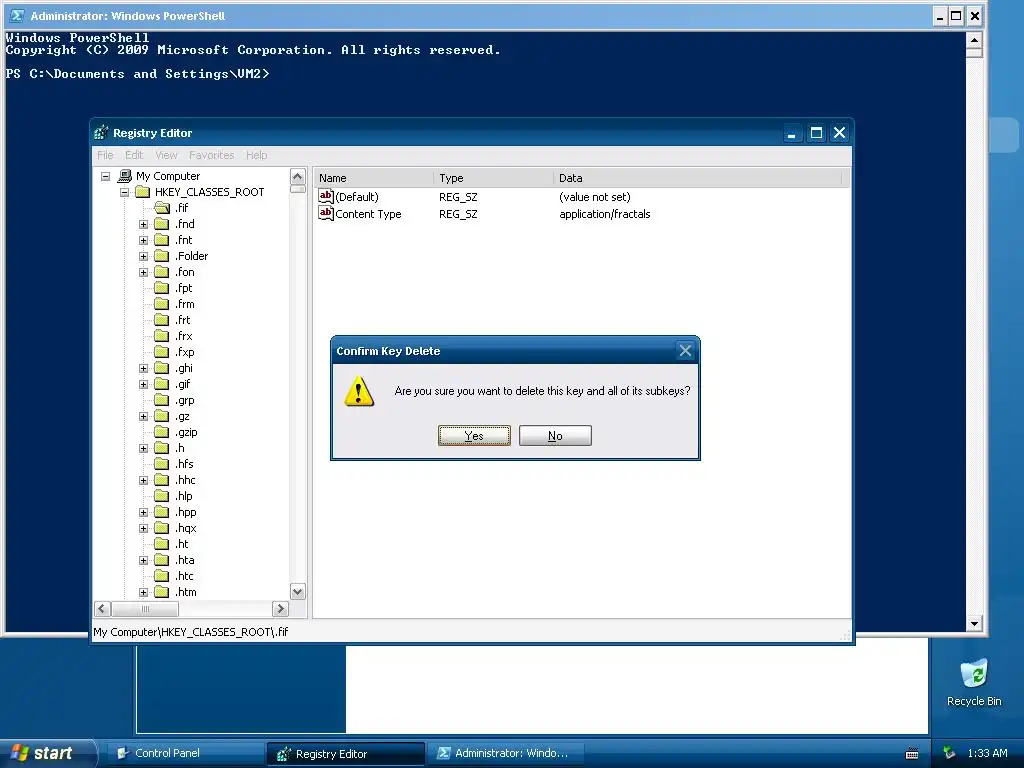Select the Content Type value string icon
The width and height of the screenshot is (1024, 768).
[x=326, y=213]
